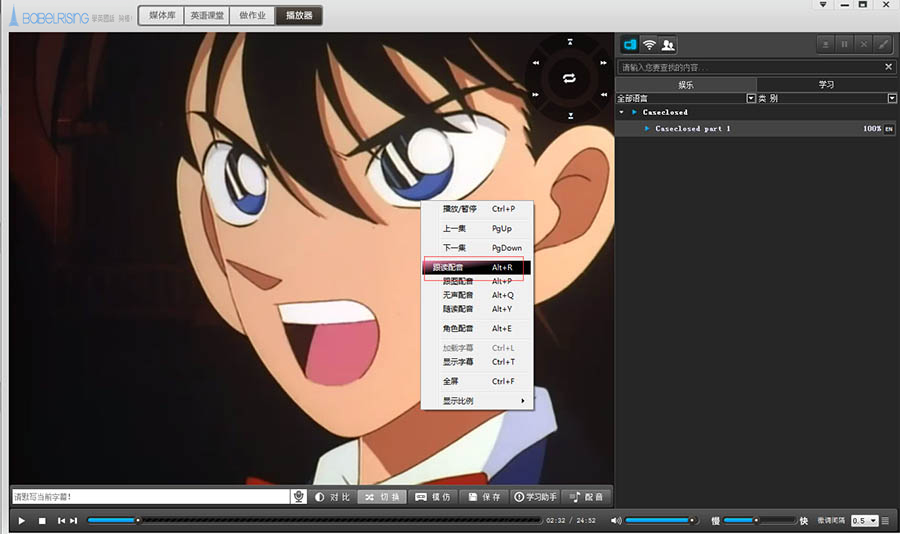The image size is (900, 534).
Task: Switch to the 英语课堂 tab
Action: pos(207,16)
